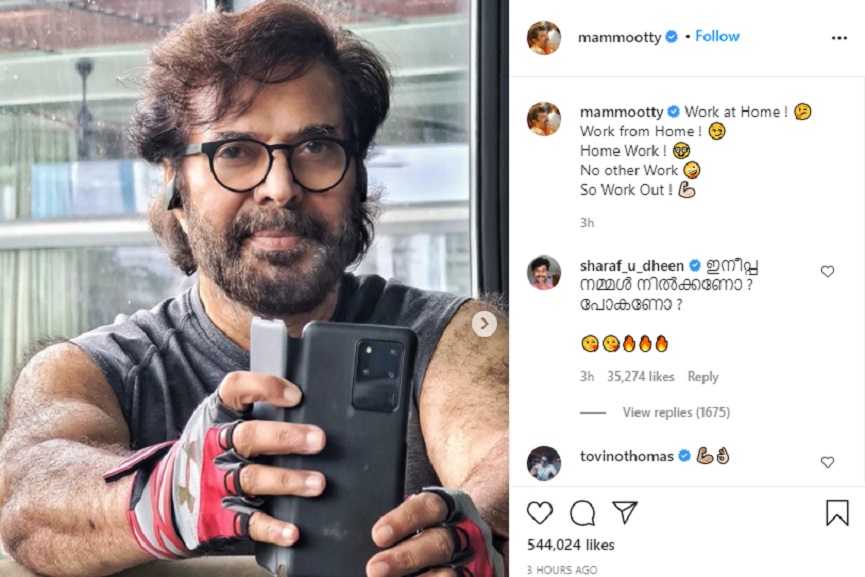Save post with the bookmark icon
865x577 pixels.
click(837, 512)
